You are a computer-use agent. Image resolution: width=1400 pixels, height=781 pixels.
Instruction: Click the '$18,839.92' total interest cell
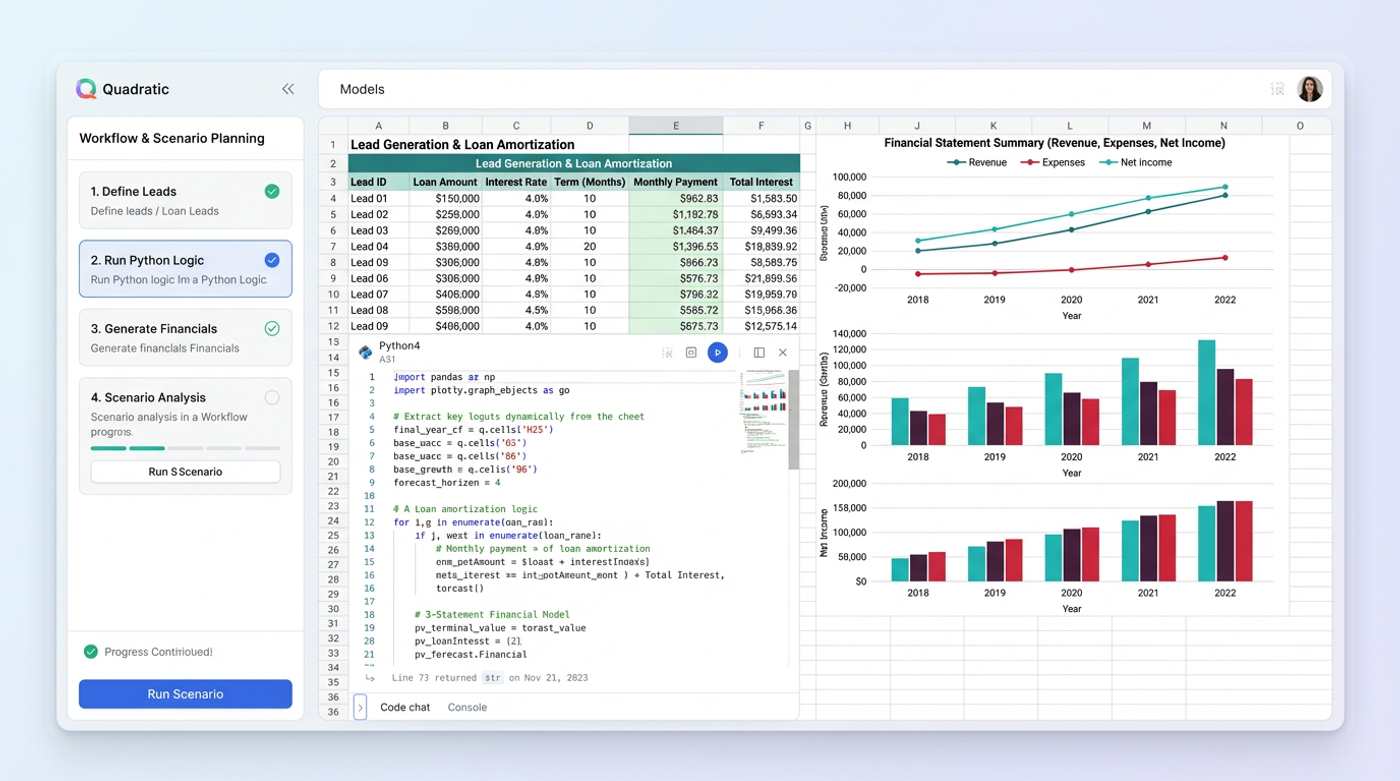762,246
